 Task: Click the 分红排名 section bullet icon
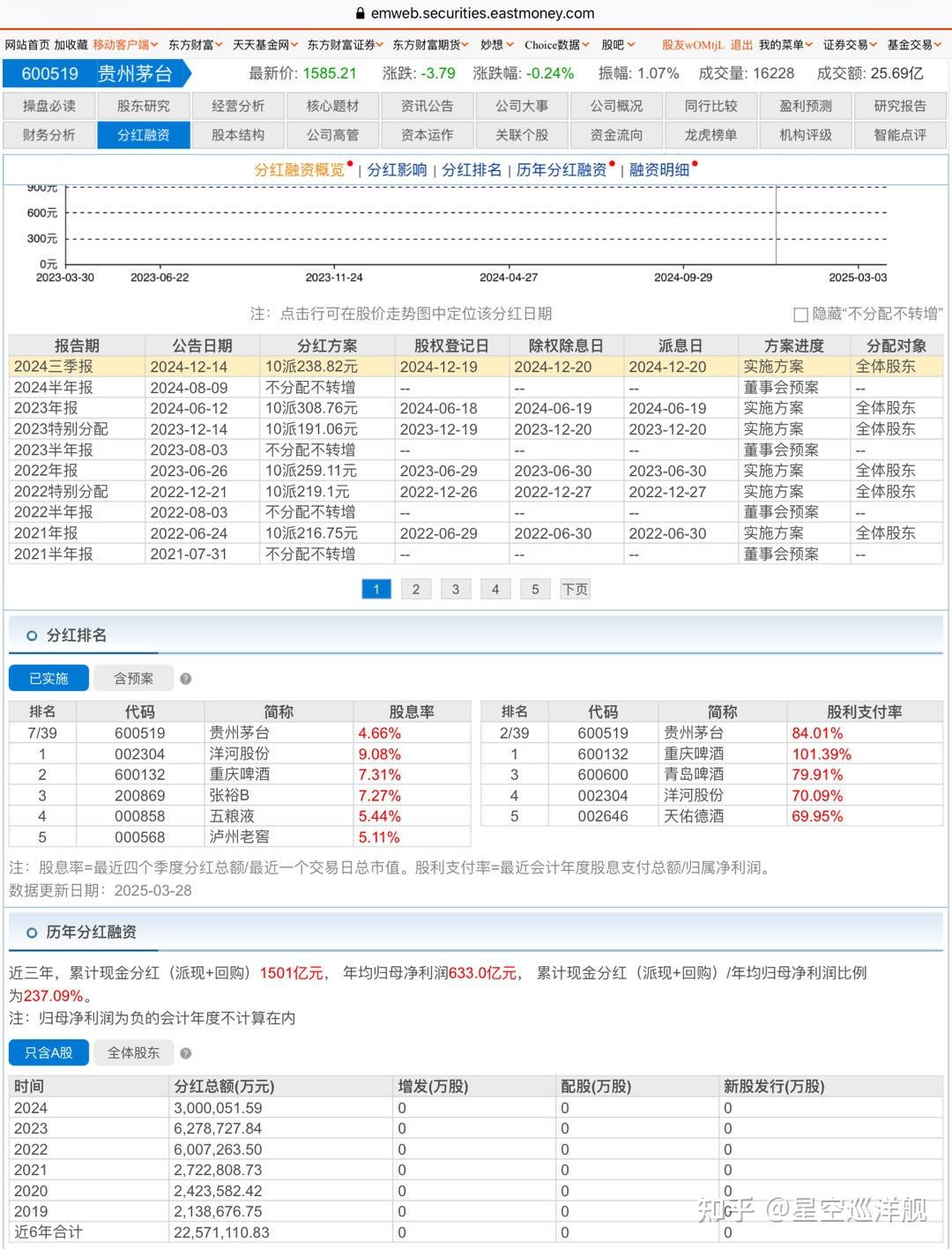point(32,636)
